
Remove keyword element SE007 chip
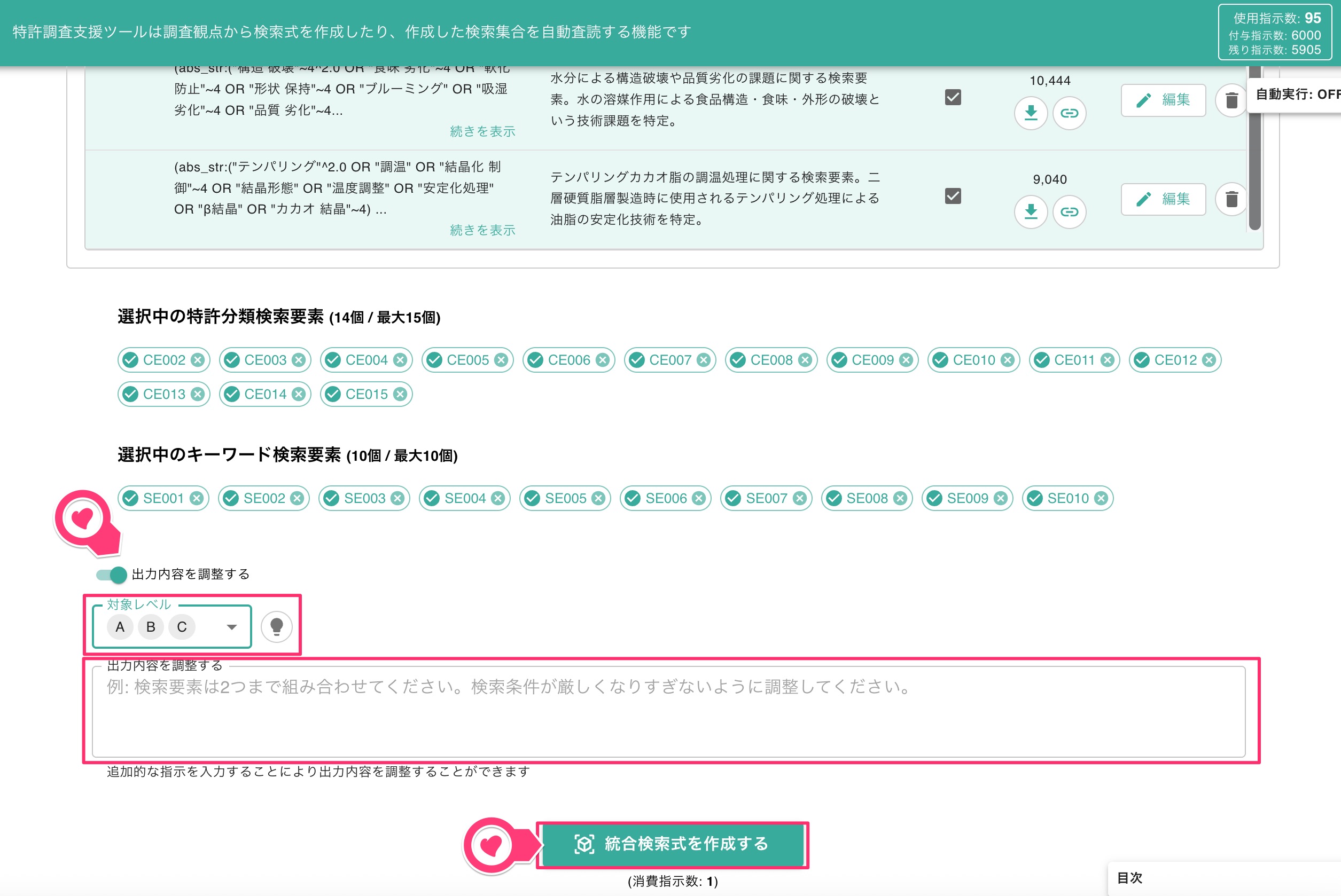(x=800, y=498)
